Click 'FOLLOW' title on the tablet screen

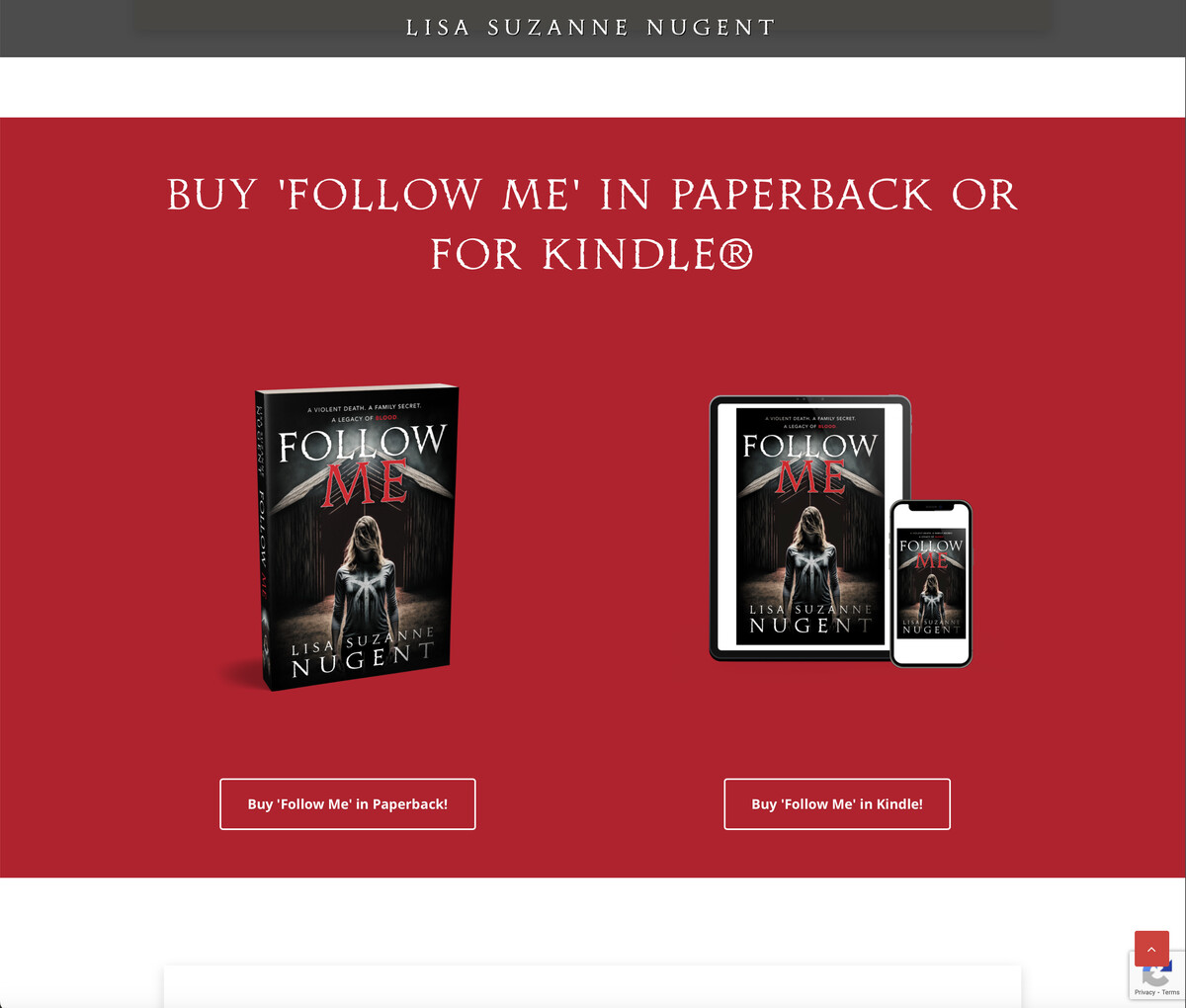click(810, 446)
